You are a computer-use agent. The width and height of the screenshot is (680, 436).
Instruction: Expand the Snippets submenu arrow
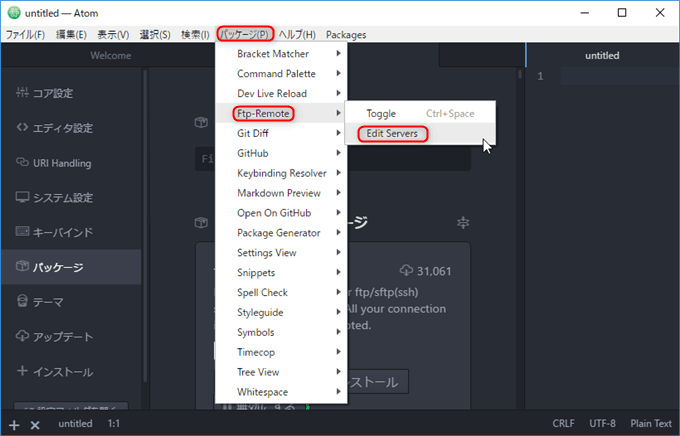(x=338, y=272)
